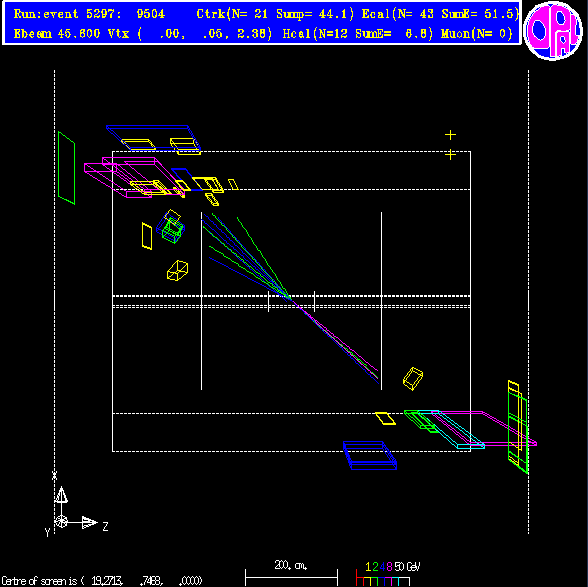Viewport: 588px width, 587px height.
Task: Click the upper yellow plus marker
Action: pos(450,135)
